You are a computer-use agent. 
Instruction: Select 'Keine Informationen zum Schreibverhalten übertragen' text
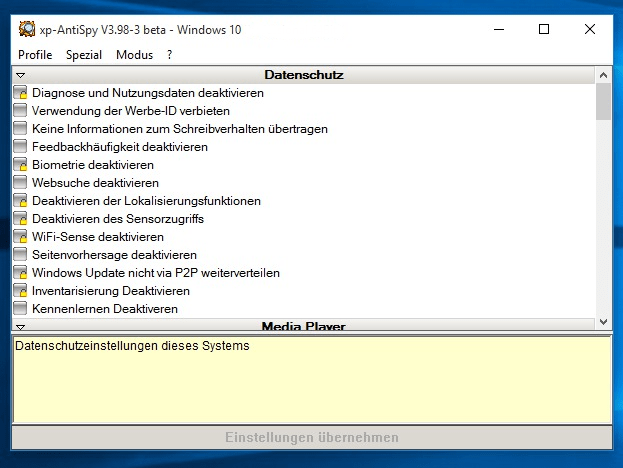[180, 129]
